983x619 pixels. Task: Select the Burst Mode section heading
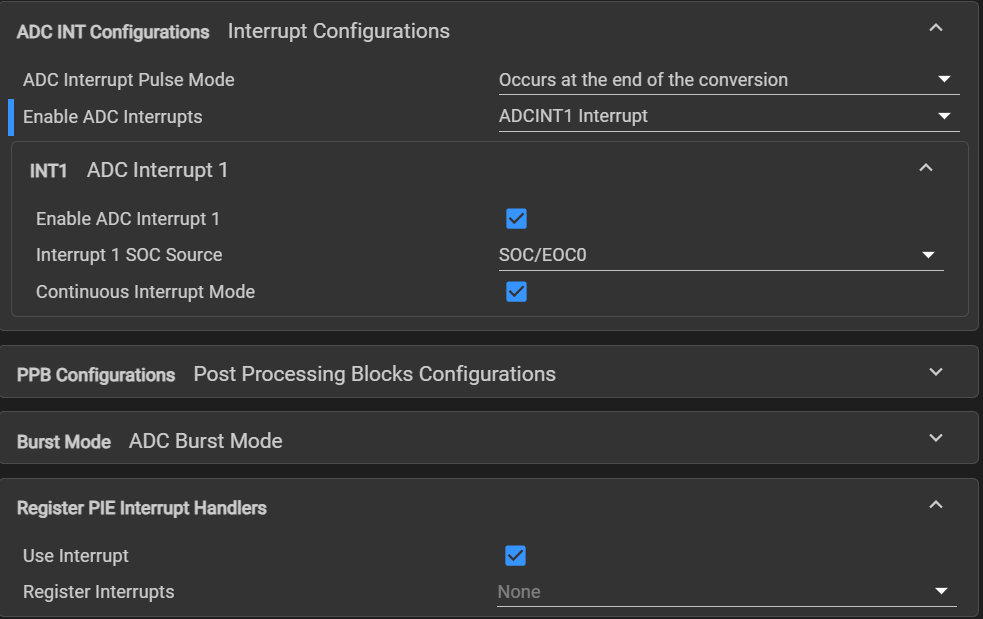tap(64, 442)
